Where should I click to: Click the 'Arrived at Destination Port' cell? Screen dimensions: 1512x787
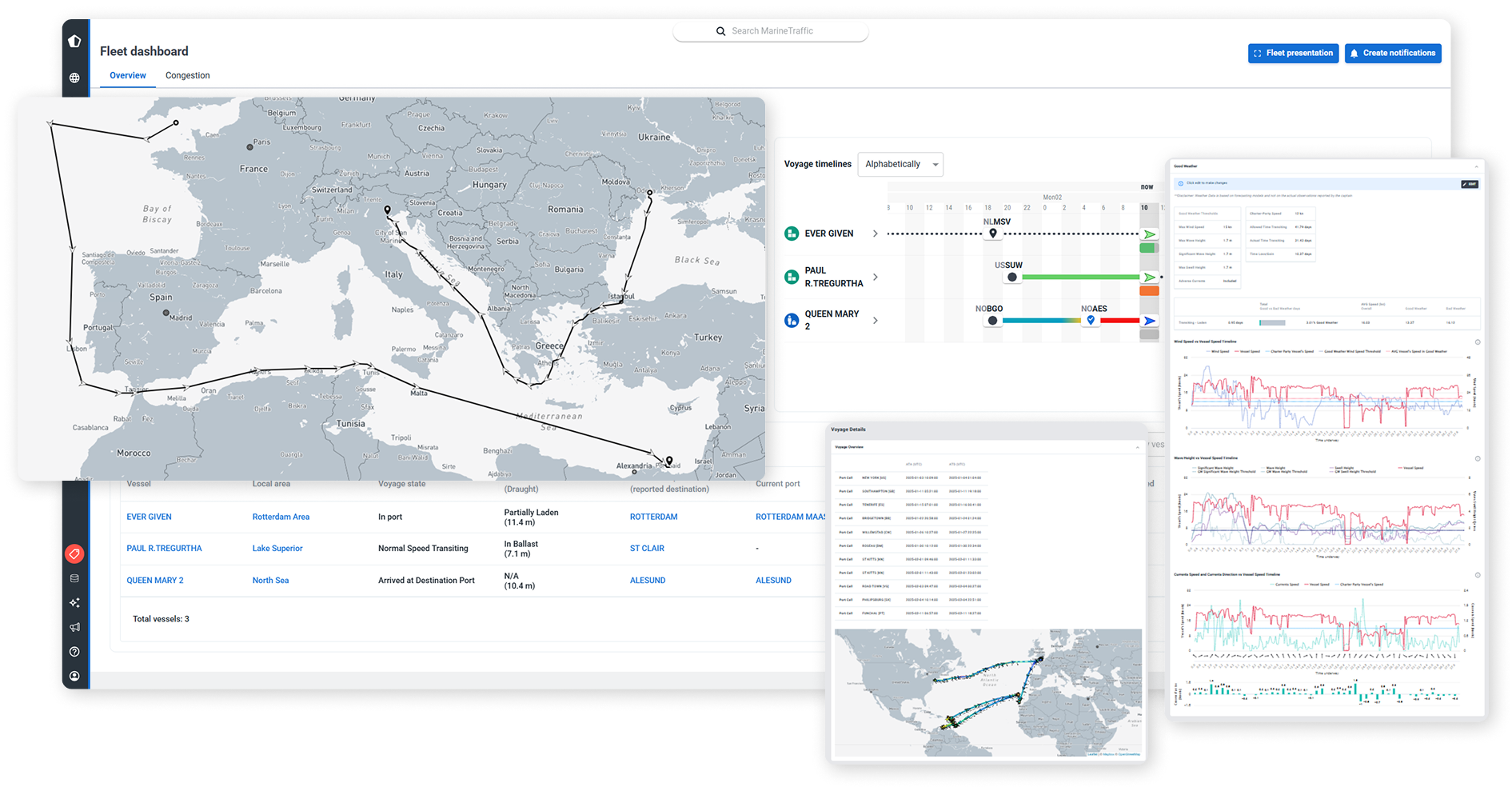click(426, 581)
